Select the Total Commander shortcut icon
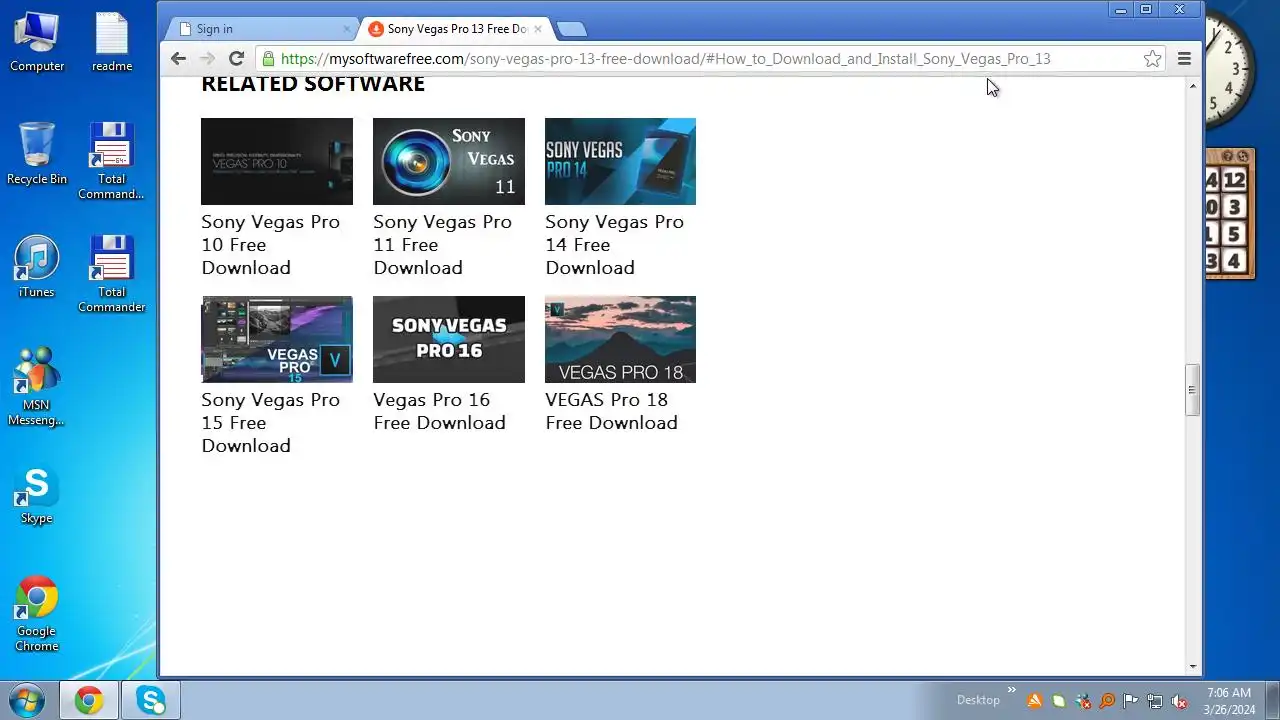Image resolution: width=1280 pixels, height=720 pixels. pyautogui.click(x=111, y=275)
